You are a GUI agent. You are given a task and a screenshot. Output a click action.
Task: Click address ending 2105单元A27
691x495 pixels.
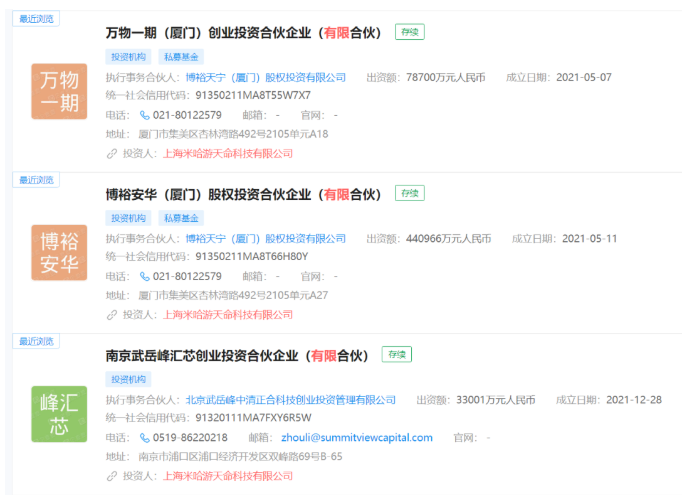[x=234, y=296]
